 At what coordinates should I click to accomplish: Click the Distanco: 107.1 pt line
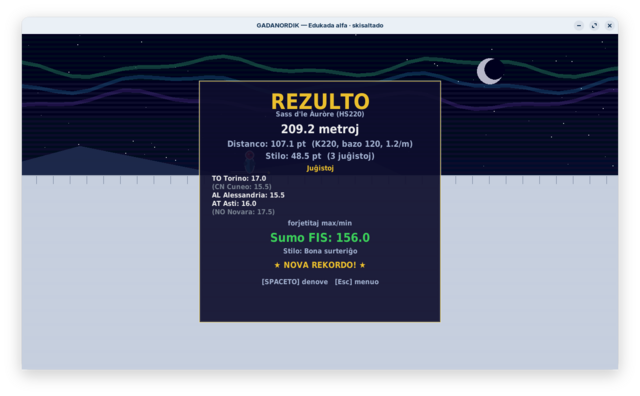[320, 144]
